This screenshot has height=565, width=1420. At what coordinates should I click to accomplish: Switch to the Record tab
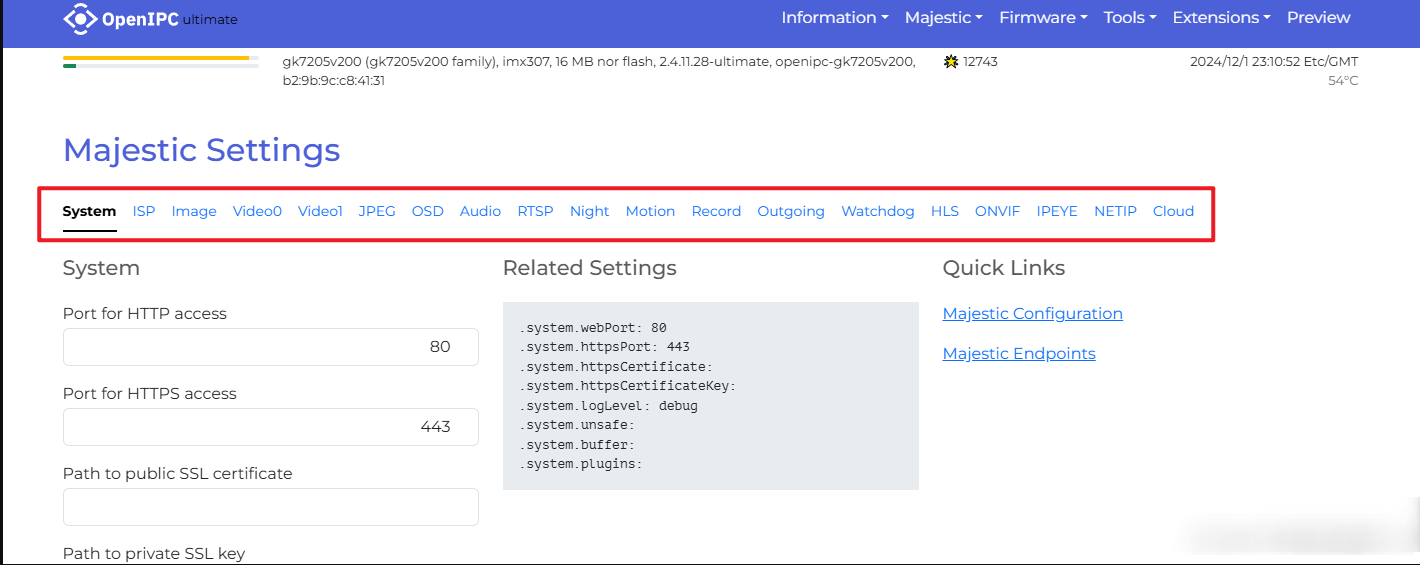click(716, 211)
